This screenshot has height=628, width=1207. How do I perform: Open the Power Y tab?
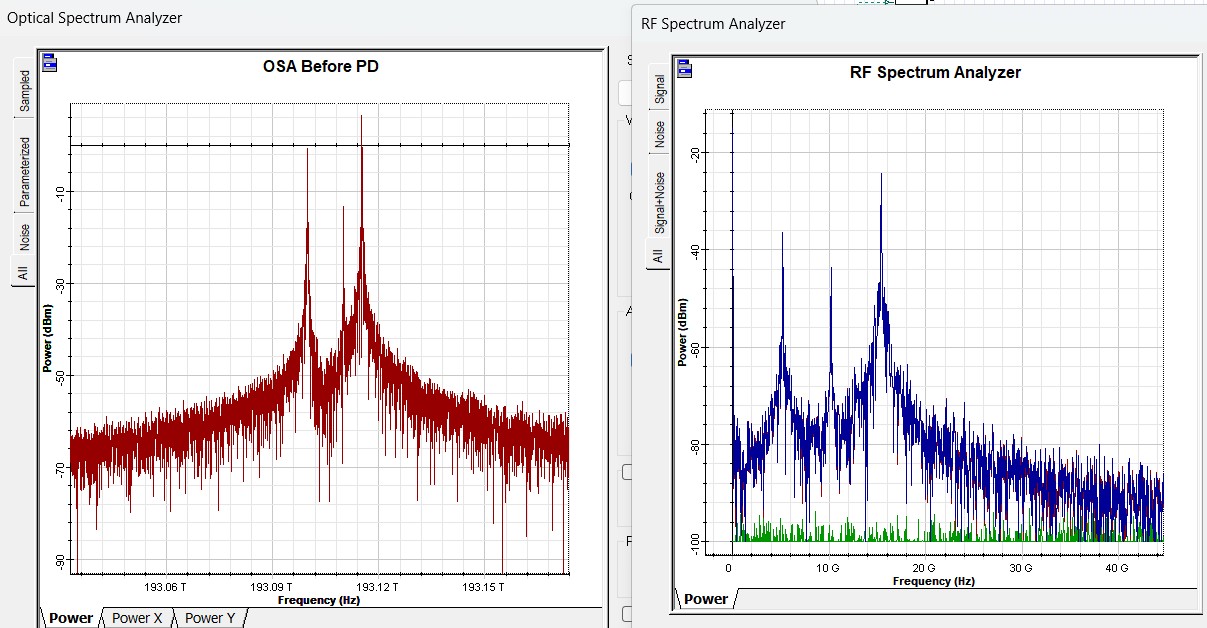click(210, 618)
